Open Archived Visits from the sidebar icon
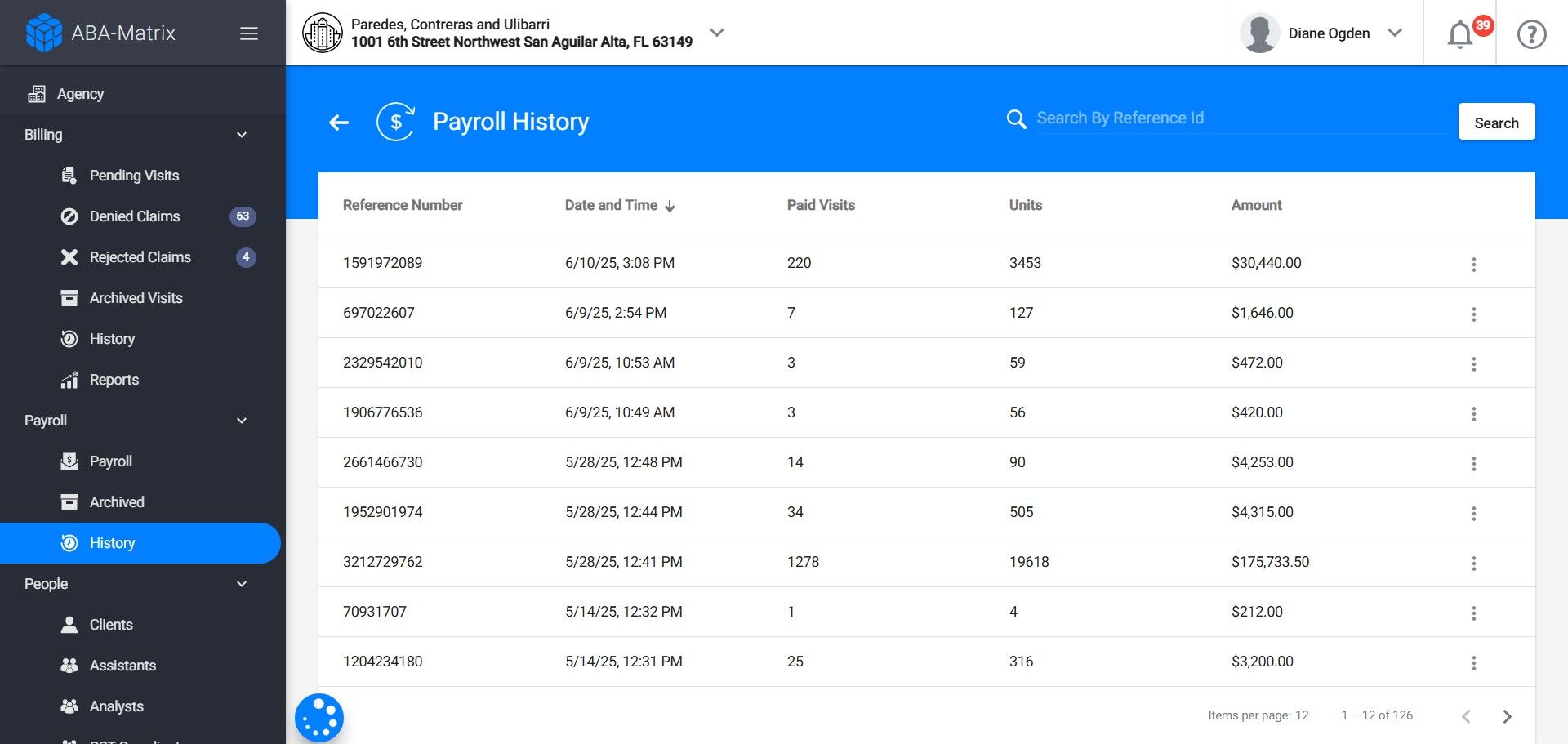 click(x=69, y=297)
